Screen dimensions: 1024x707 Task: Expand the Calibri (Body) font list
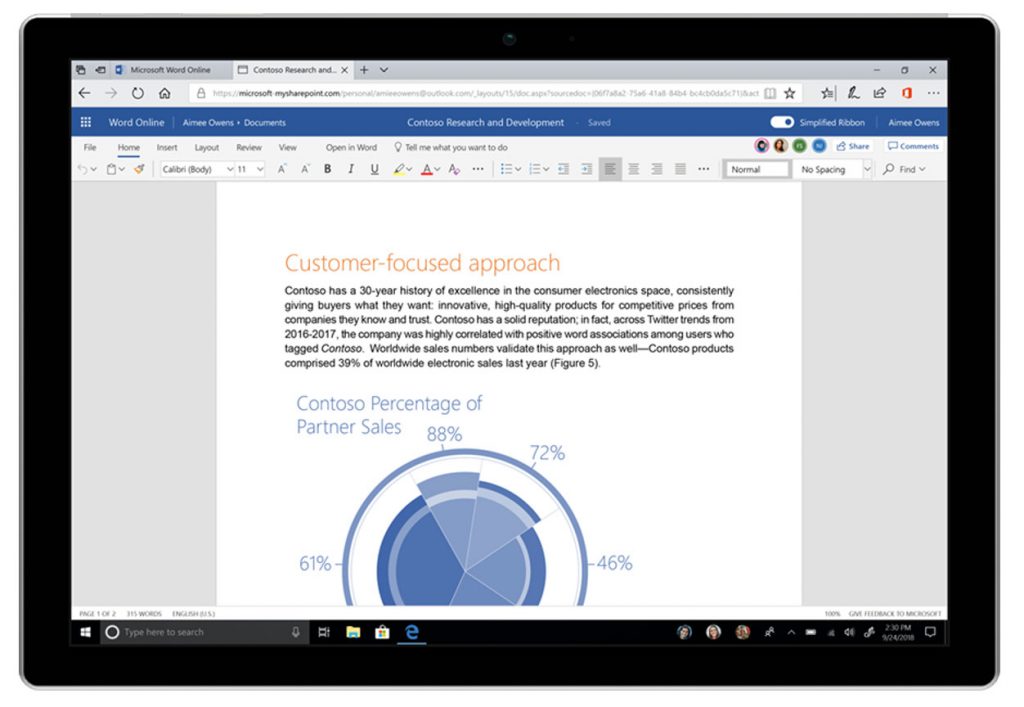click(x=230, y=169)
